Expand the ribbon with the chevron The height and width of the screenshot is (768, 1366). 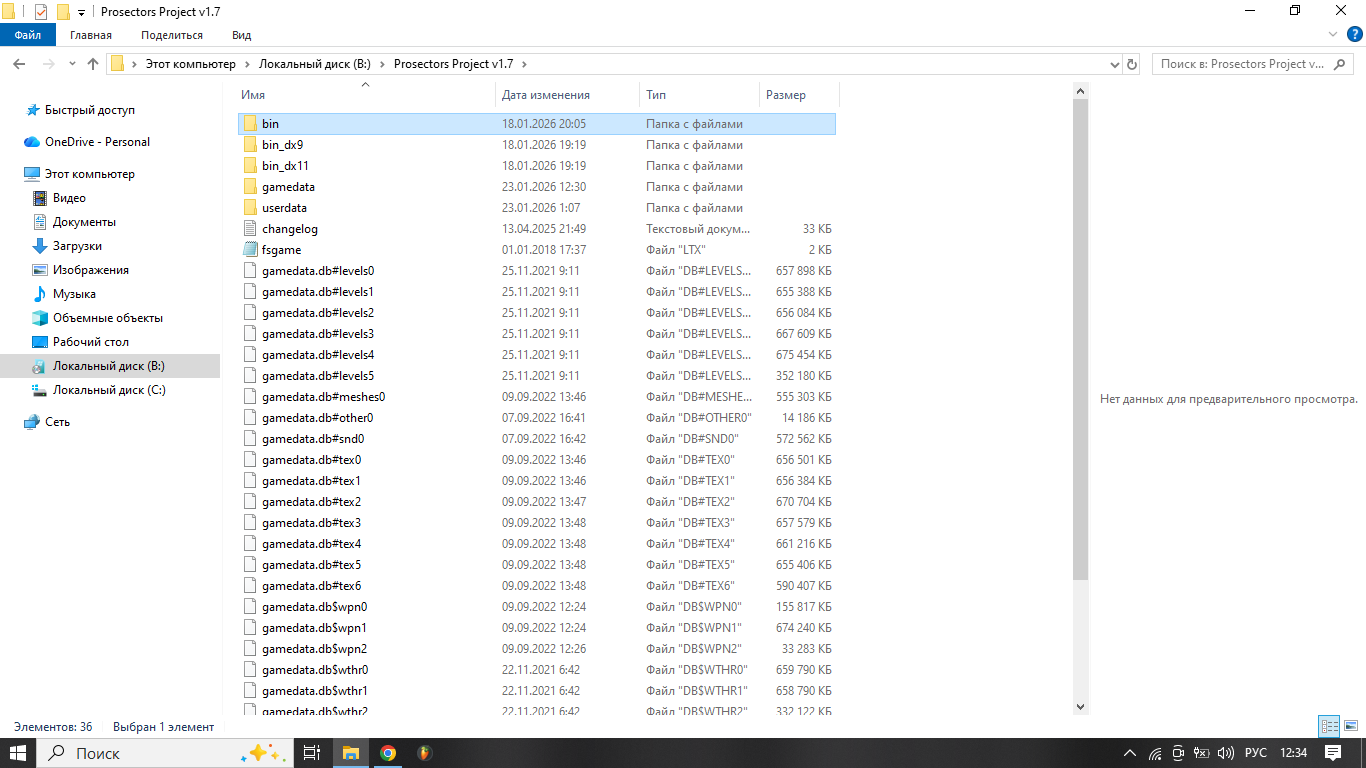(x=1332, y=34)
